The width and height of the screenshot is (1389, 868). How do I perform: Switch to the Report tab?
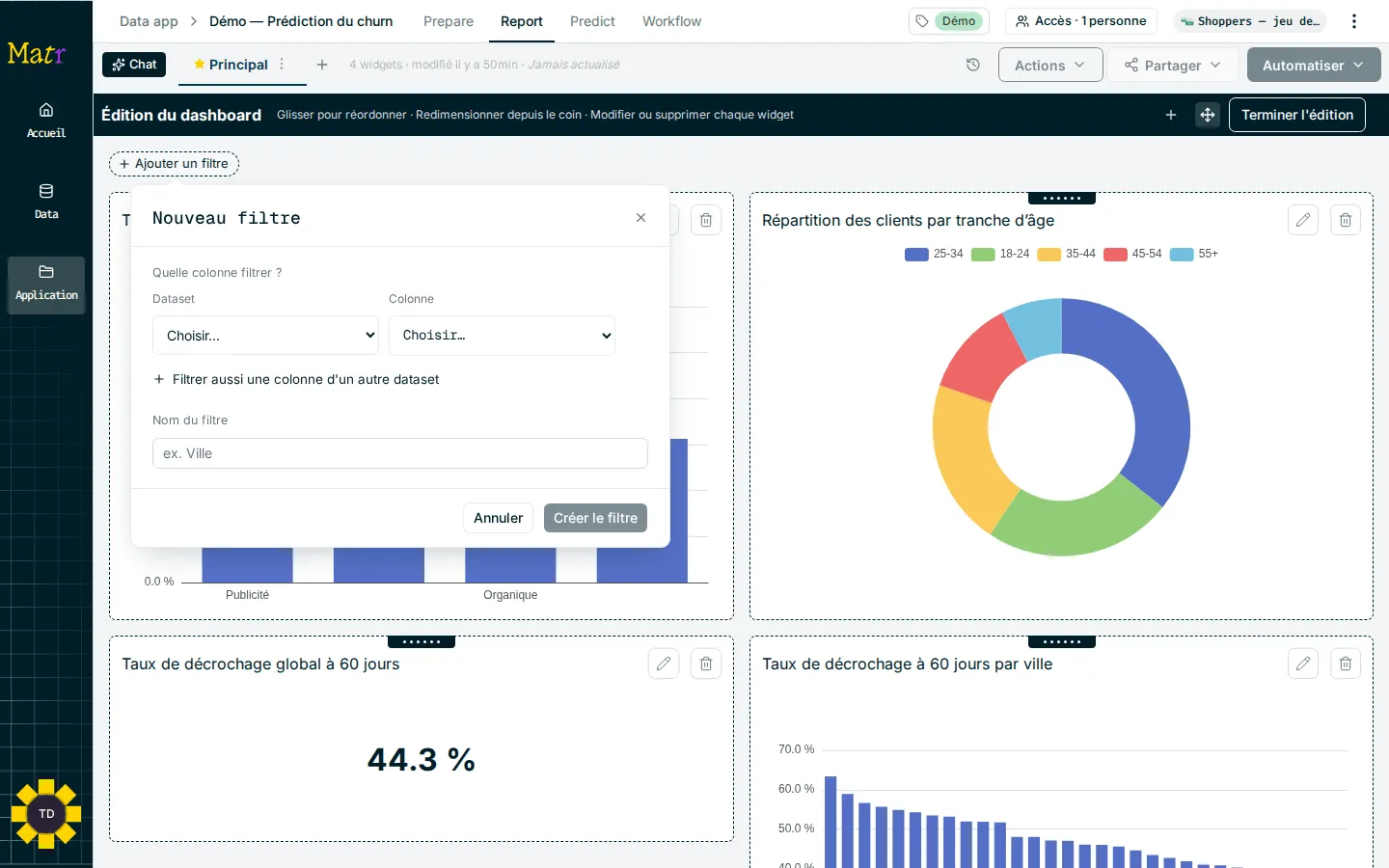click(x=522, y=21)
